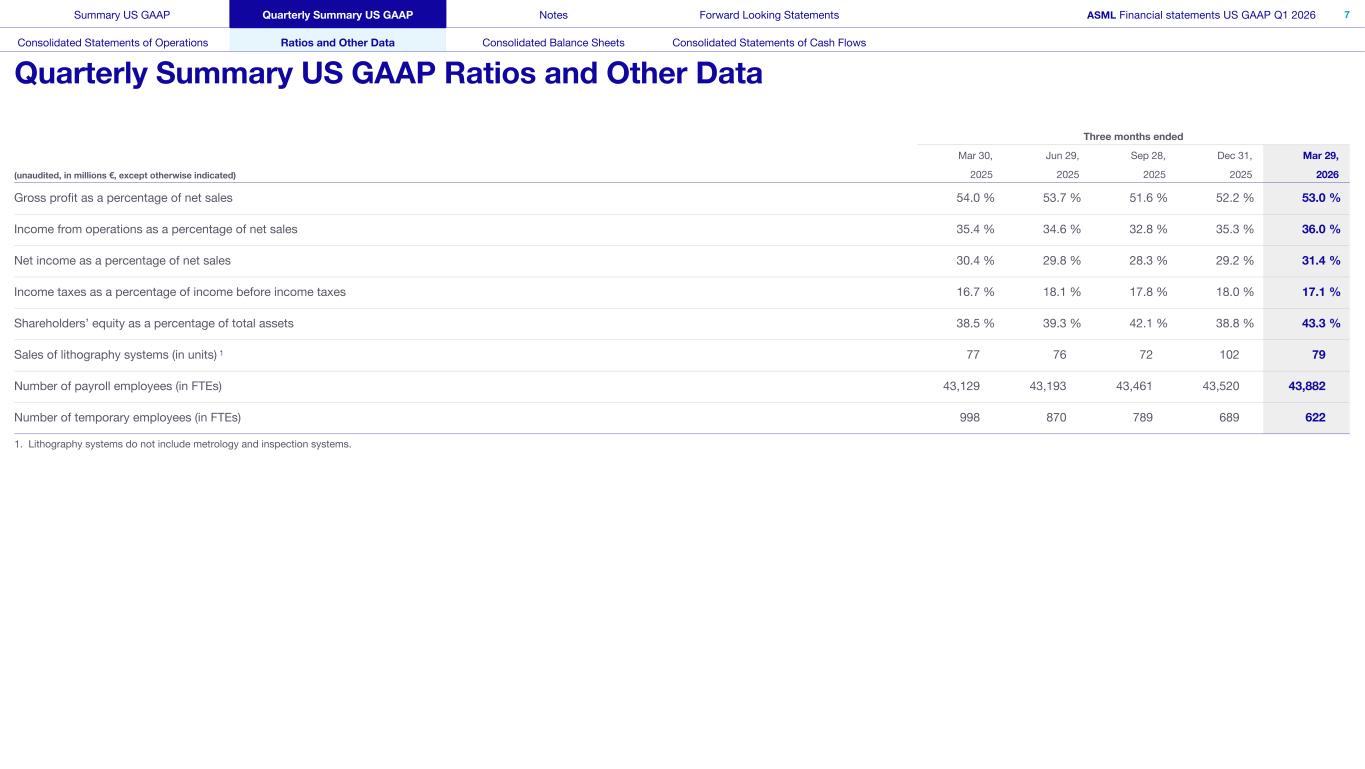Screen dimensions: 1365x769
Task: Click the Quarterly Summary page title heading
Action: point(388,74)
